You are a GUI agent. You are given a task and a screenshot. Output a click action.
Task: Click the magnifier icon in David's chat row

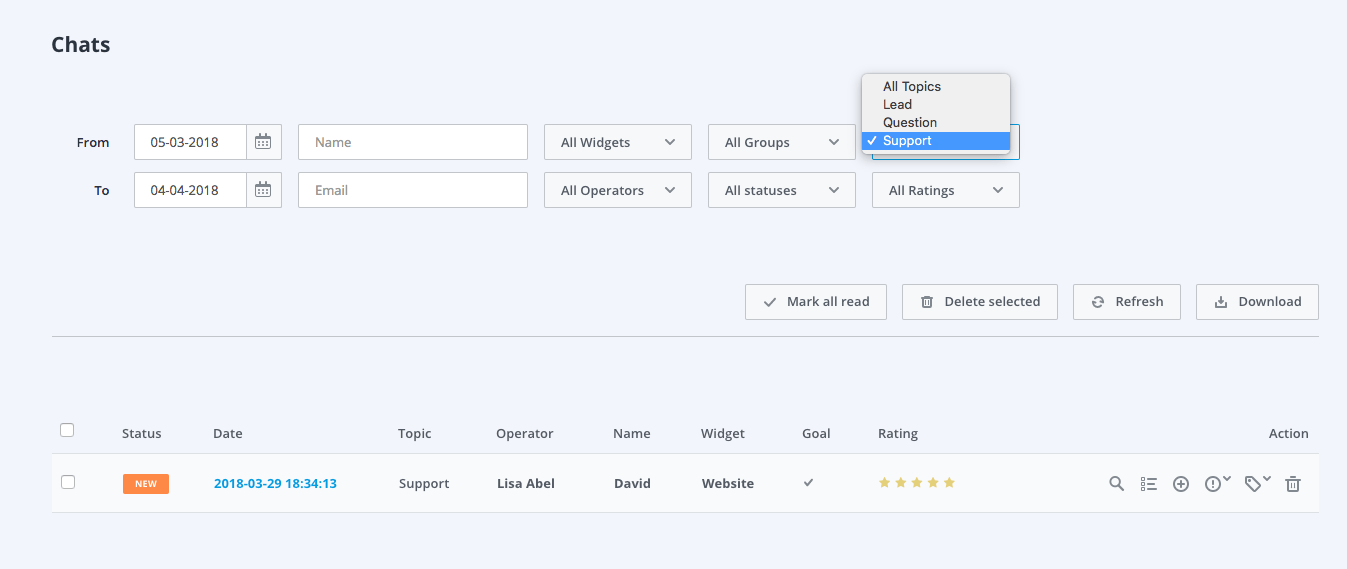click(x=1117, y=484)
